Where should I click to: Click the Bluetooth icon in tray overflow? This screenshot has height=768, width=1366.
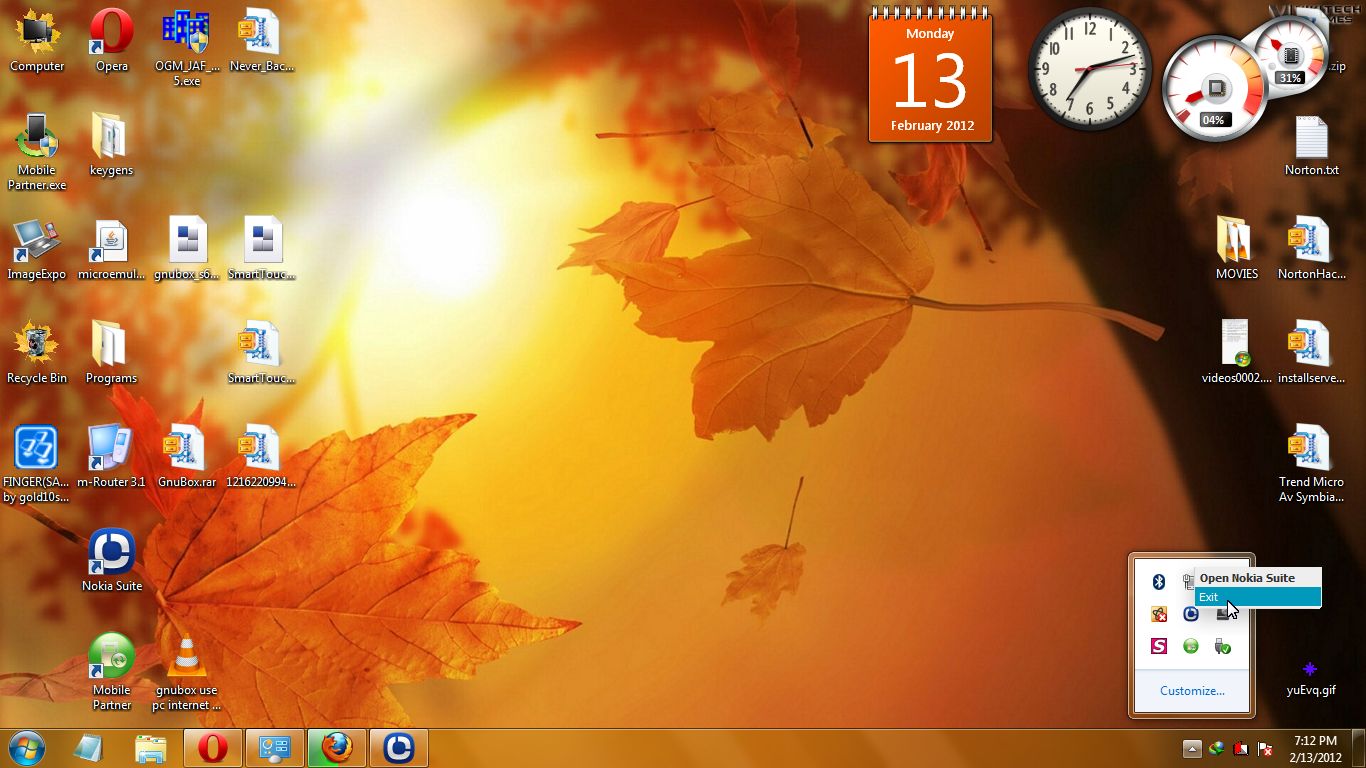(1159, 582)
